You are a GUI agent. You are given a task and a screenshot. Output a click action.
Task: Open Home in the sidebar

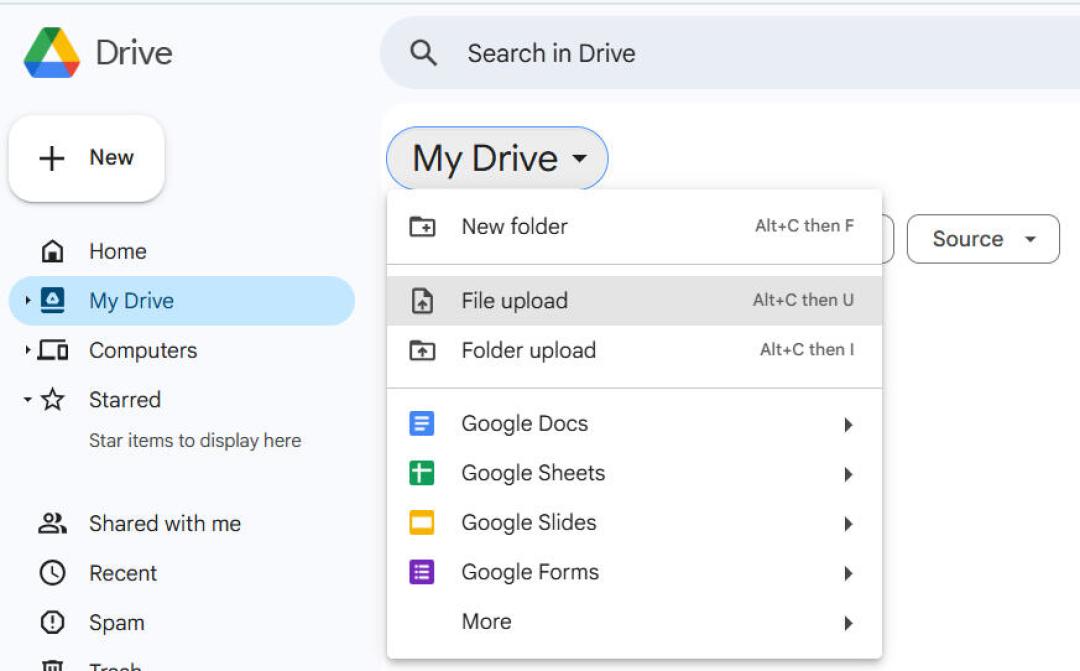pos(182,251)
